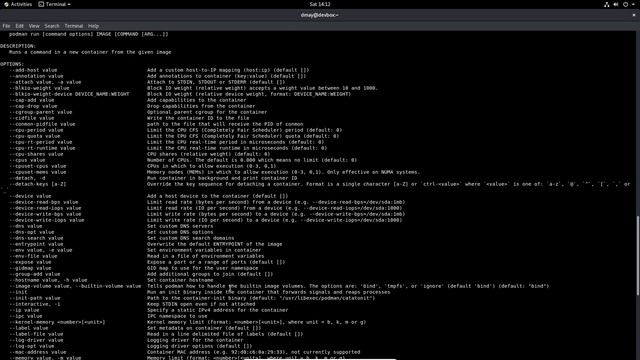Image resolution: width=640 pixels, height=360 pixels.
Task: Open the Activities overview
Action: coord(18,4)
